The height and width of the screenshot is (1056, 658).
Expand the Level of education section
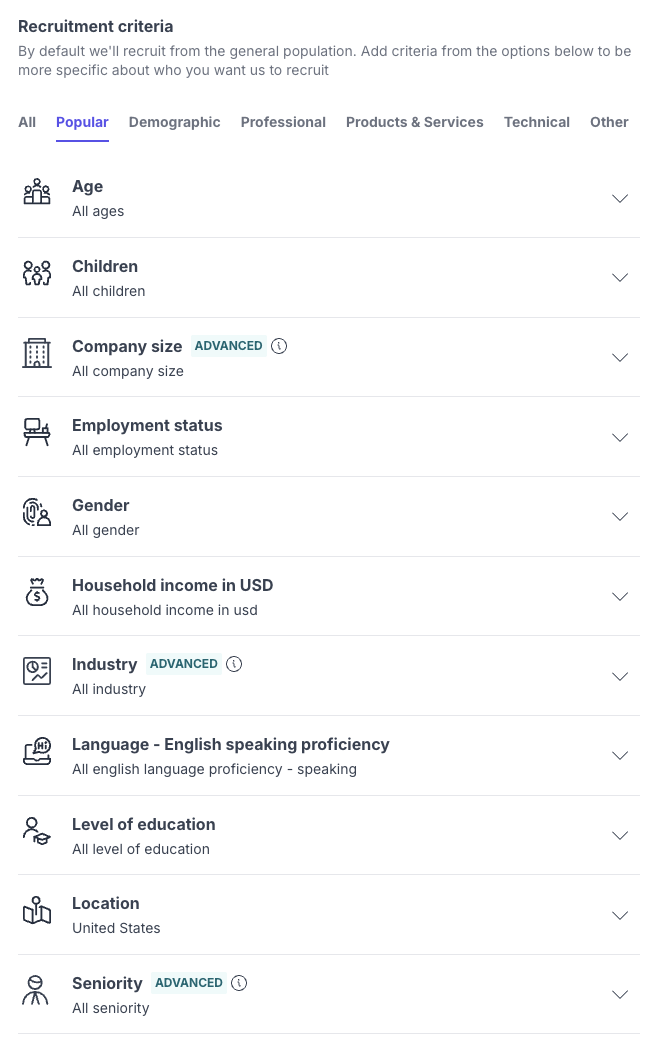coord(620,835)
